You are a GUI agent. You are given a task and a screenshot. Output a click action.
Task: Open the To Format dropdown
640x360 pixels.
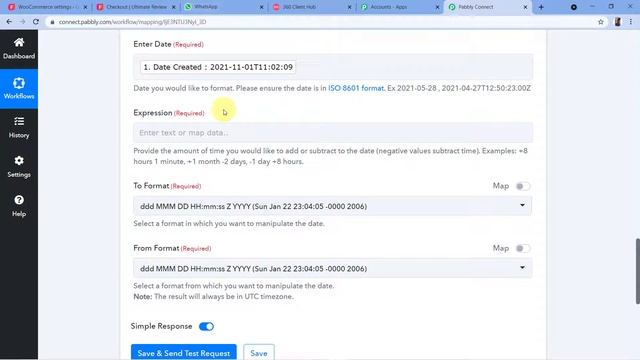pyautogui.click(x=333, y=206)
